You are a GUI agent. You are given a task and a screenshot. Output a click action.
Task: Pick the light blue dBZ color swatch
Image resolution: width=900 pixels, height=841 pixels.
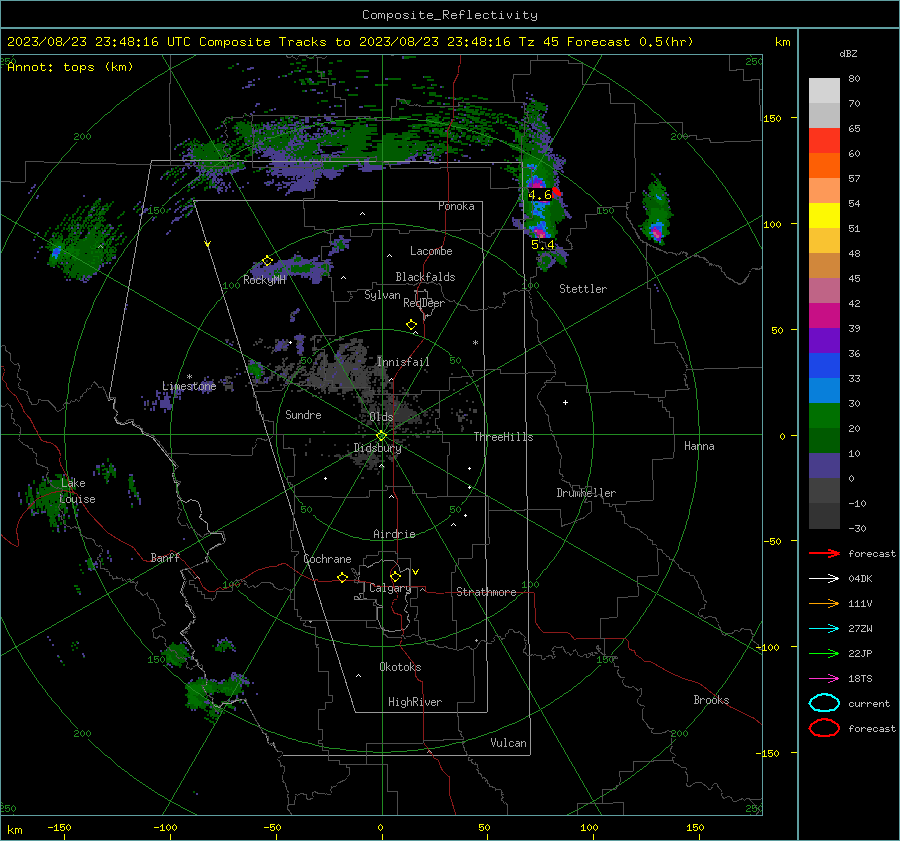(x=824, y=390)
